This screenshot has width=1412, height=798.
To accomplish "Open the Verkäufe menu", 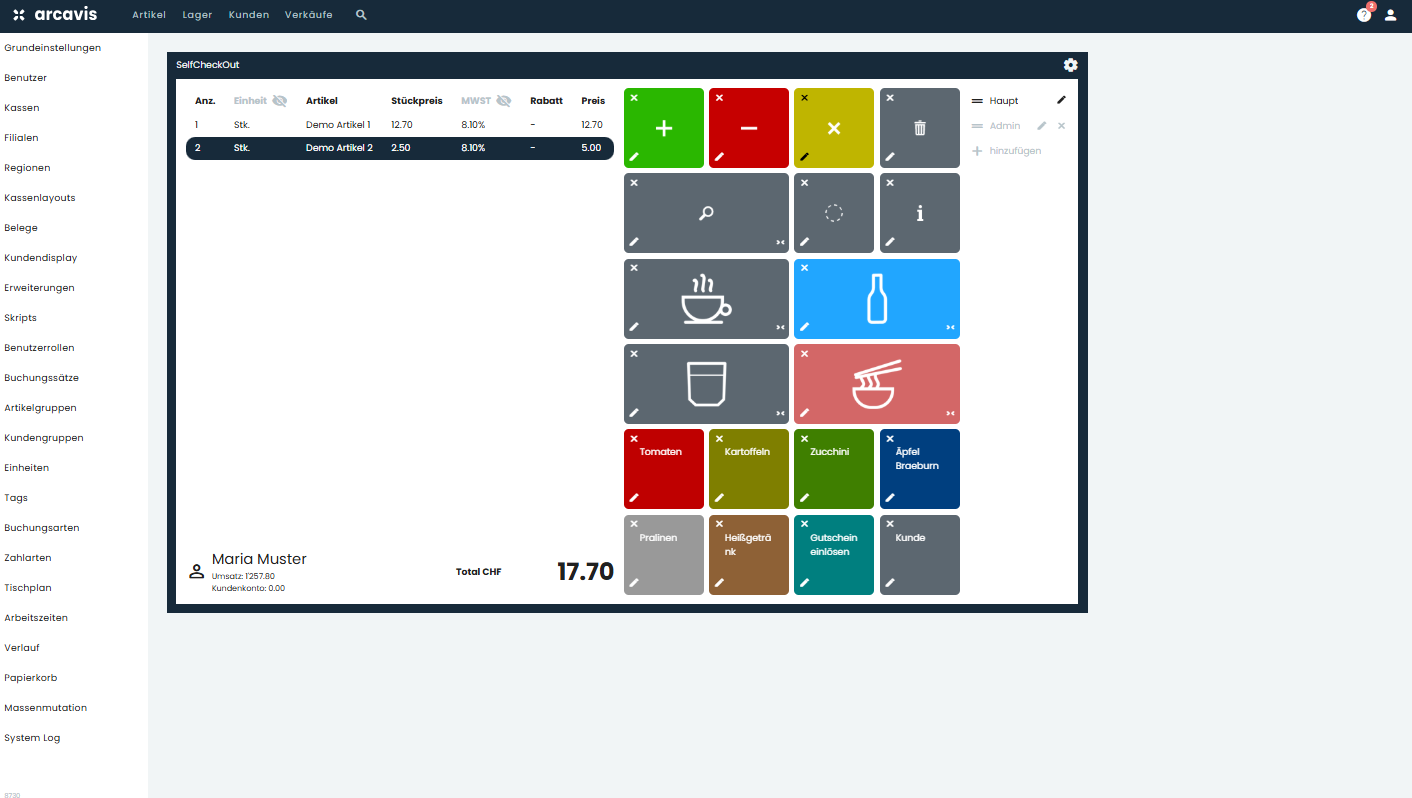I will [x=308, y=15].
